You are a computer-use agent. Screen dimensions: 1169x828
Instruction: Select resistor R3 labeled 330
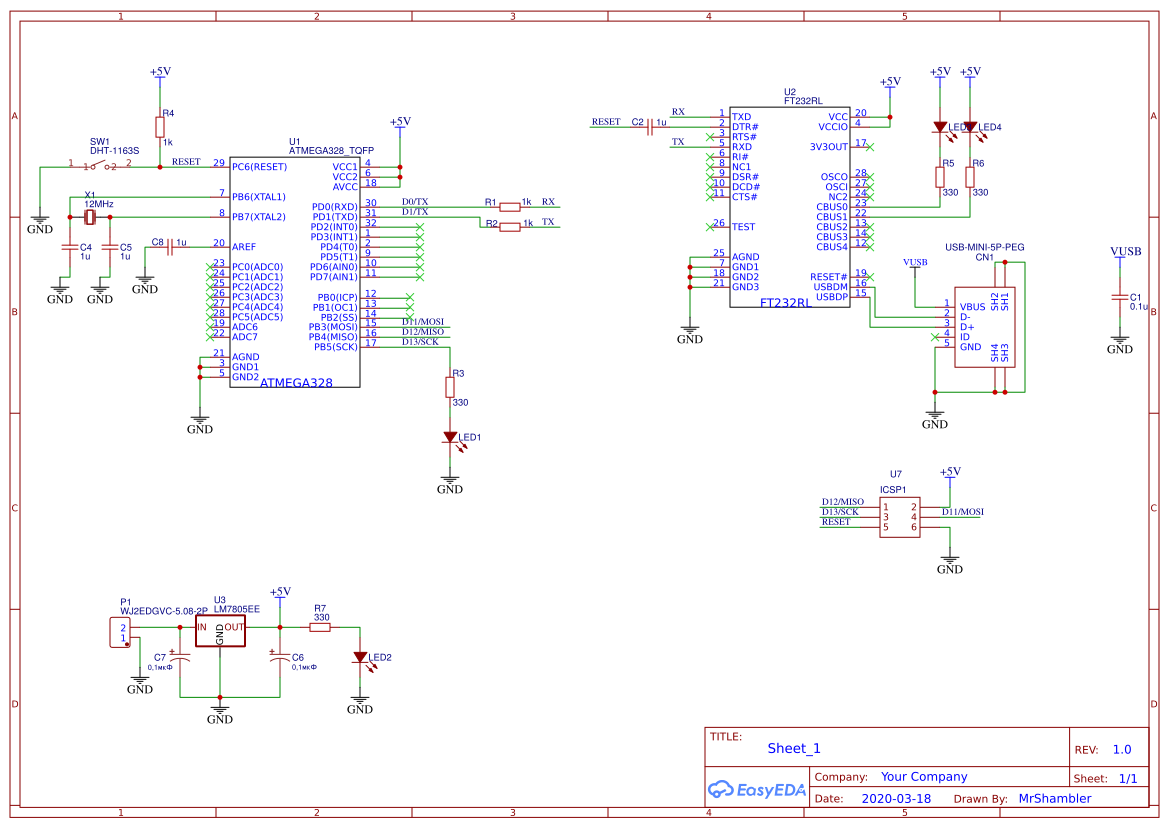(452, 385)
